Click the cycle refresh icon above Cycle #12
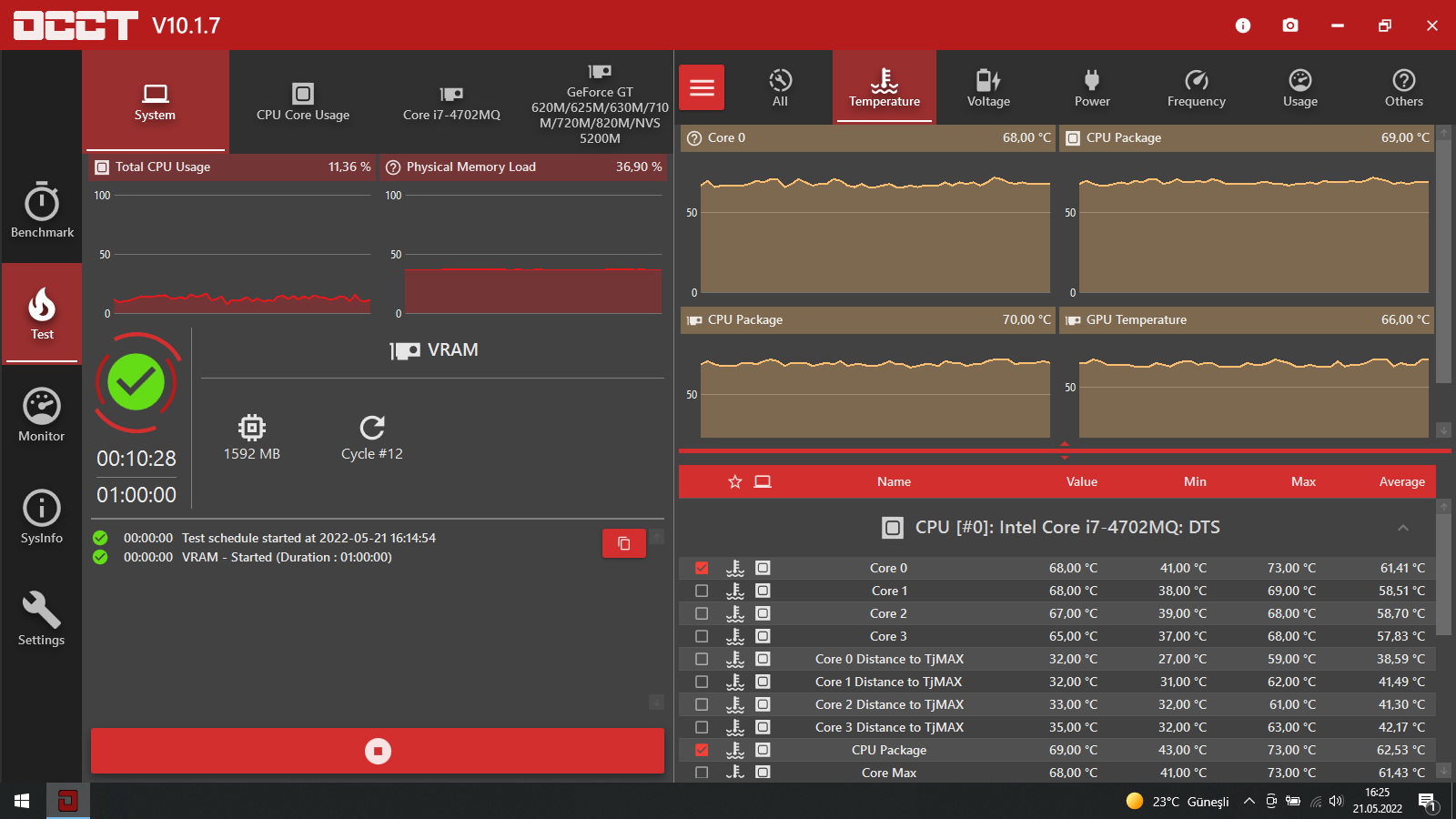The width and height of the screenshot is (1456, 819). (372, 427)
